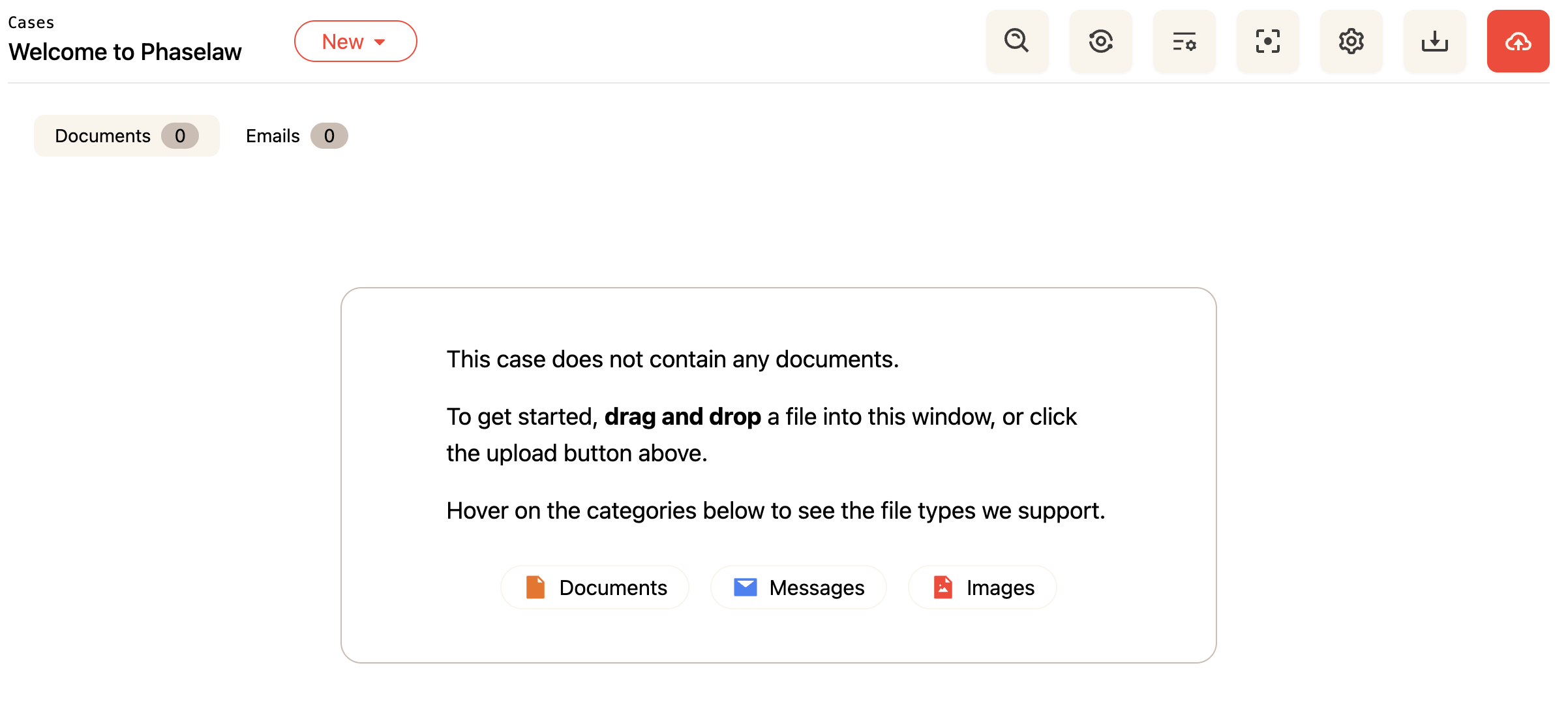Click the orange document file icon
The image size is (1568, 719).
coord(535,587)
